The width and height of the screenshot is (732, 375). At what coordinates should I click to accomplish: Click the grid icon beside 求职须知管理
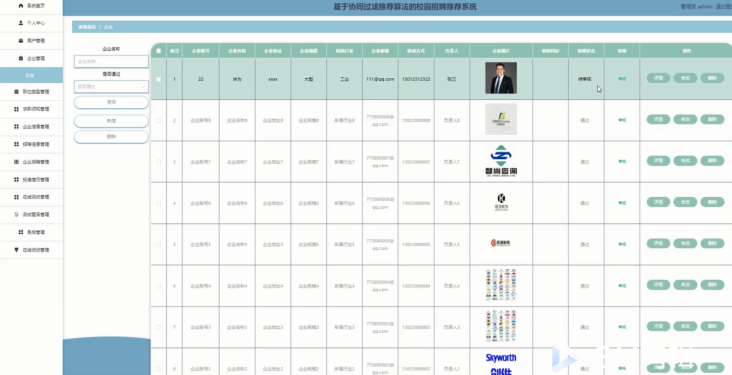pos(16,109)
